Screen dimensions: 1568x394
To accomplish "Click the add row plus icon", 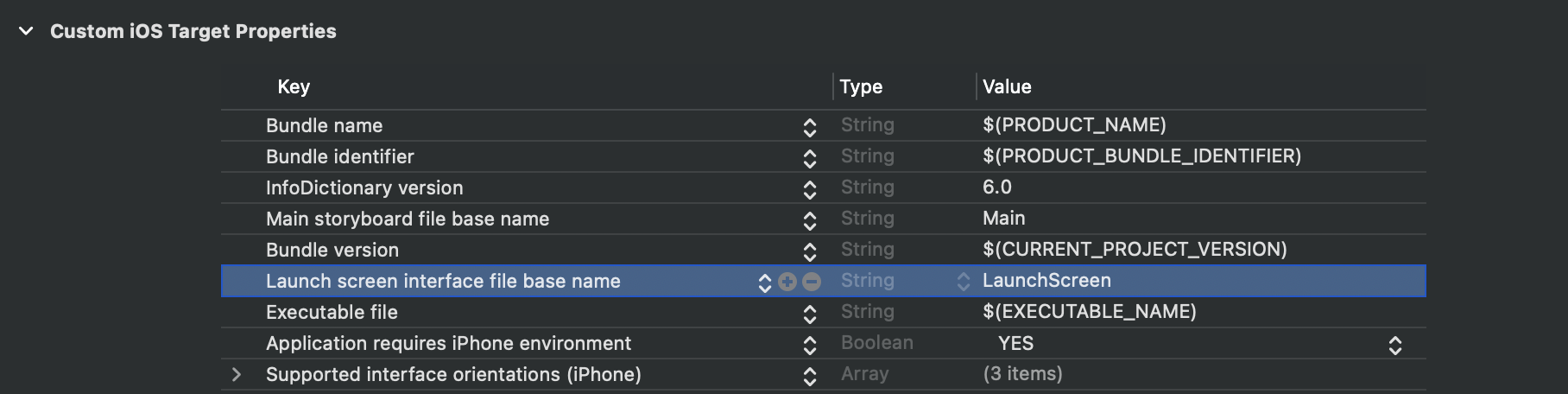I will (787, 282).
